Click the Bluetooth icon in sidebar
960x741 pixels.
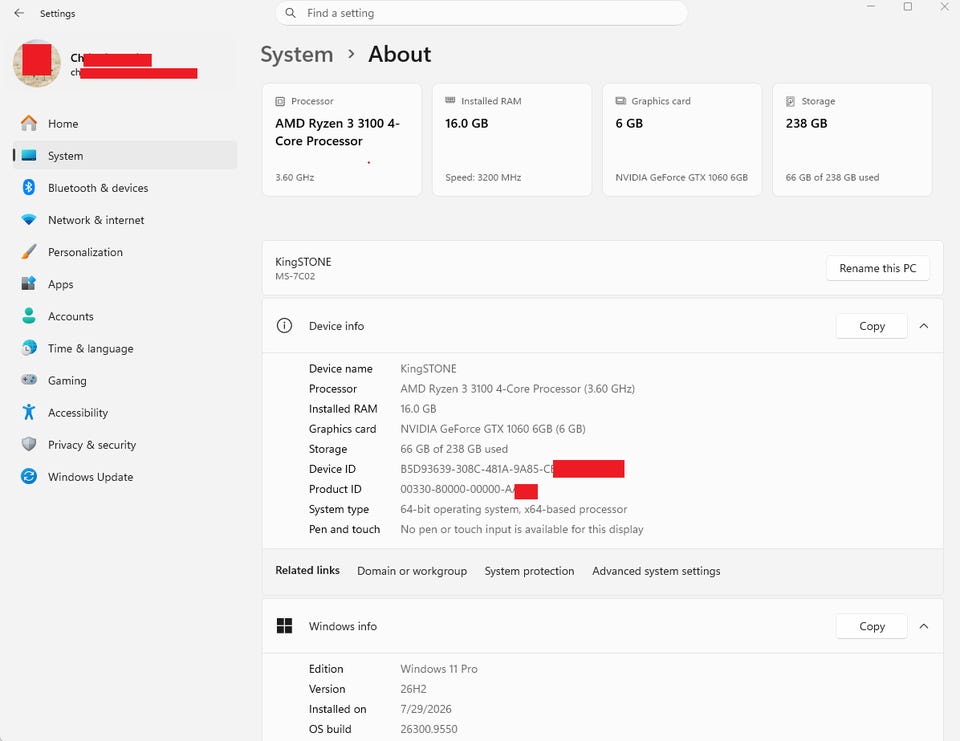[x=29, y=187]
